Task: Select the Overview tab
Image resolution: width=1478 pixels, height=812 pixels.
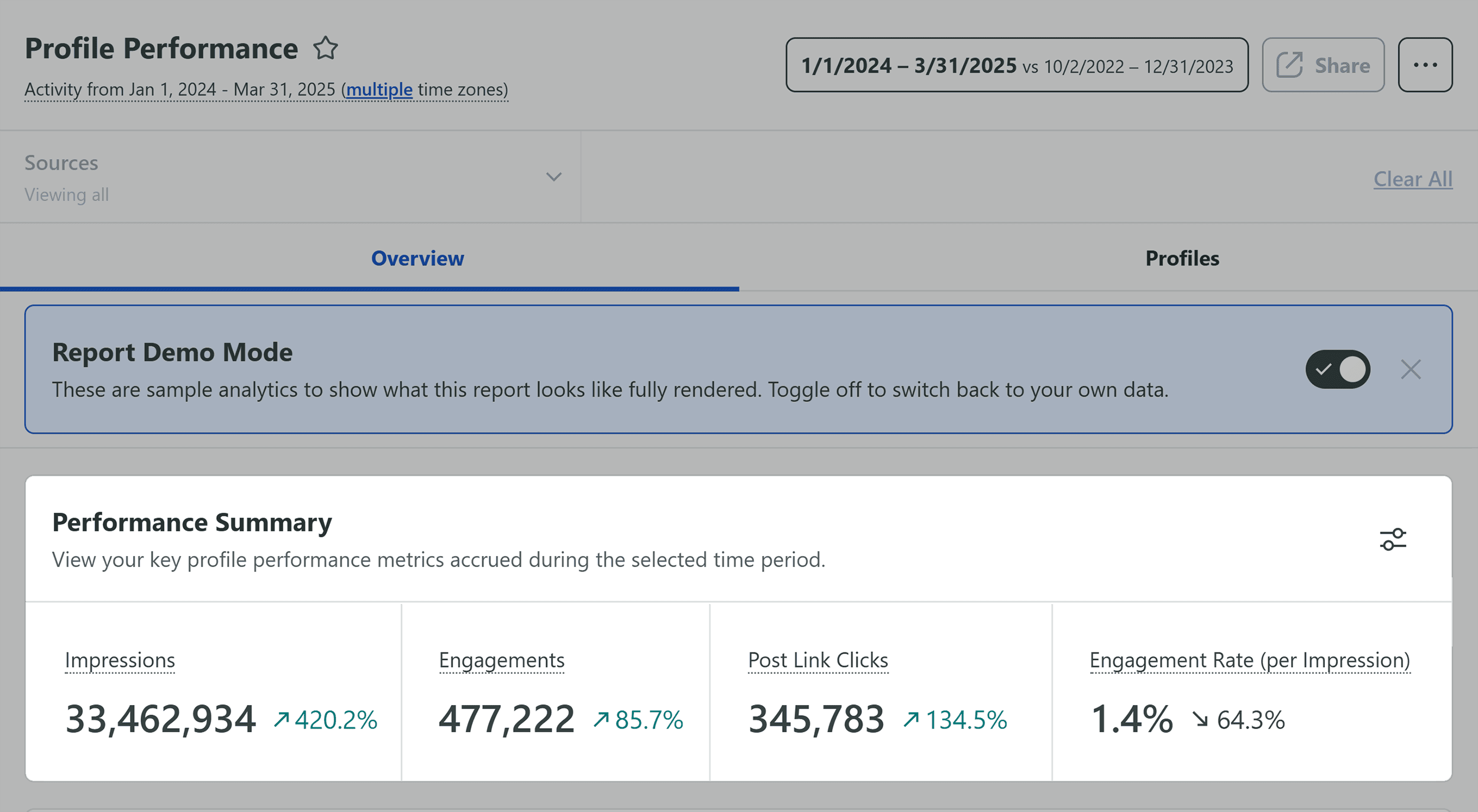Action: [x=417, y=258]
